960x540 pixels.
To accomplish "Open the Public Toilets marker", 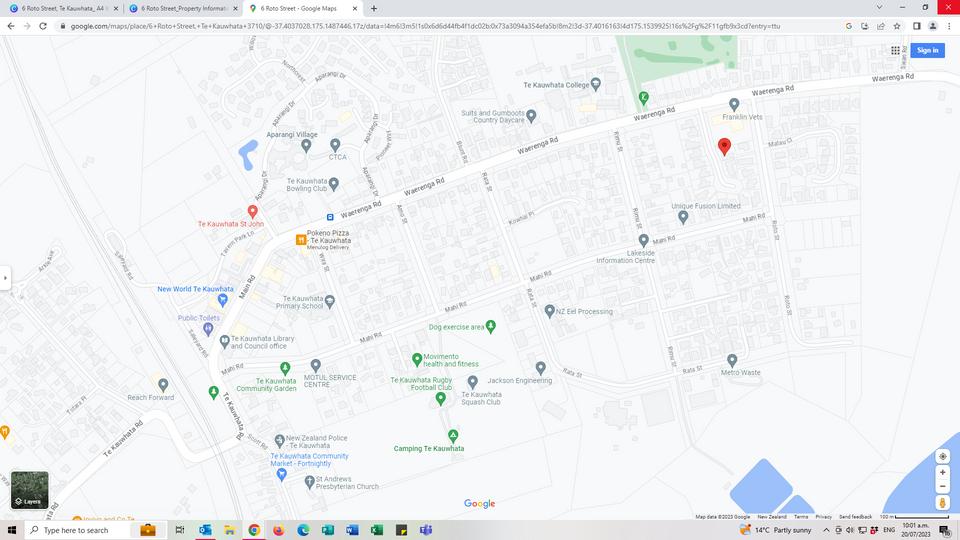I will click(x=208, y=329).
